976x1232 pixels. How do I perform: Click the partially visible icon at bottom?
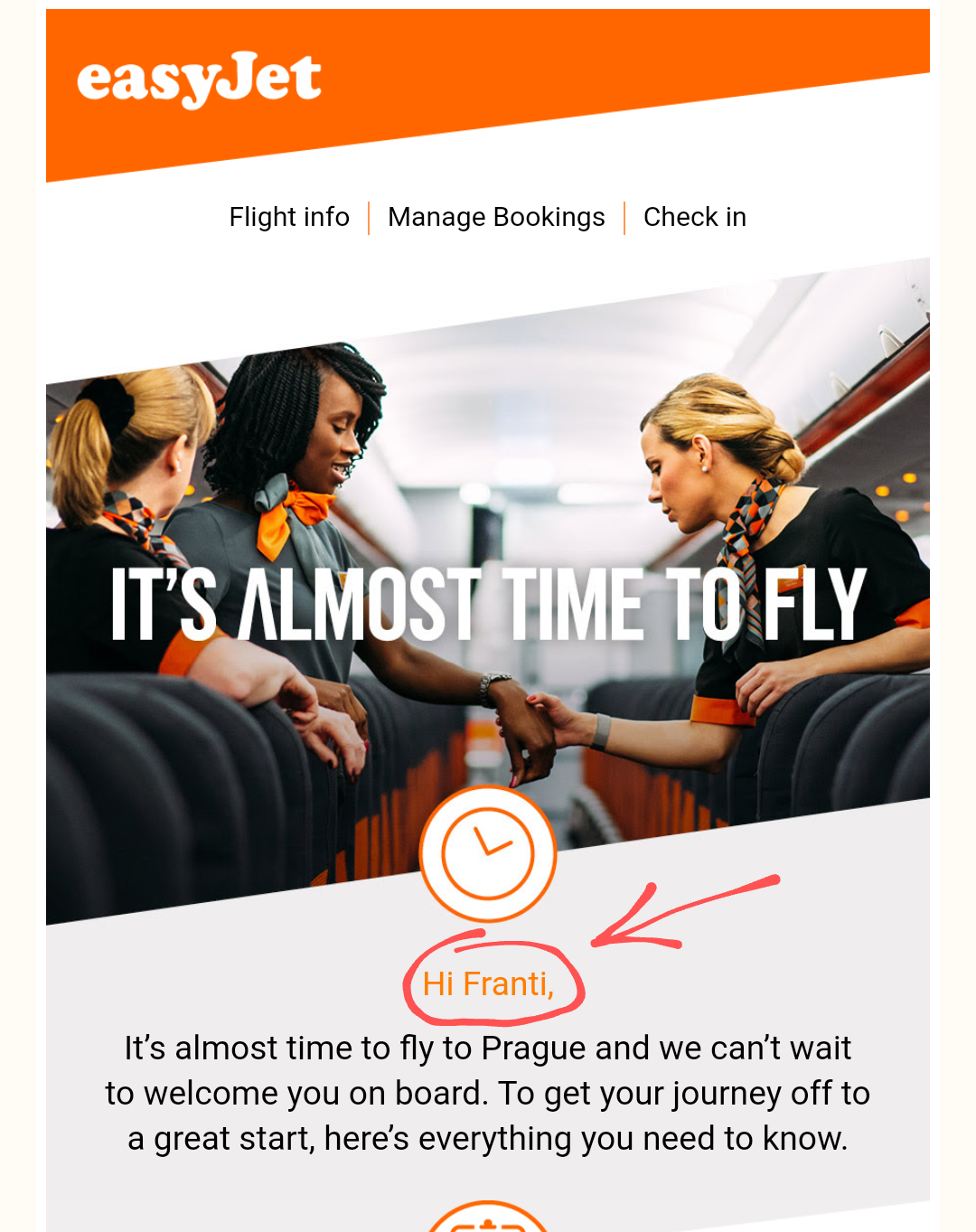pos(488,1217)
